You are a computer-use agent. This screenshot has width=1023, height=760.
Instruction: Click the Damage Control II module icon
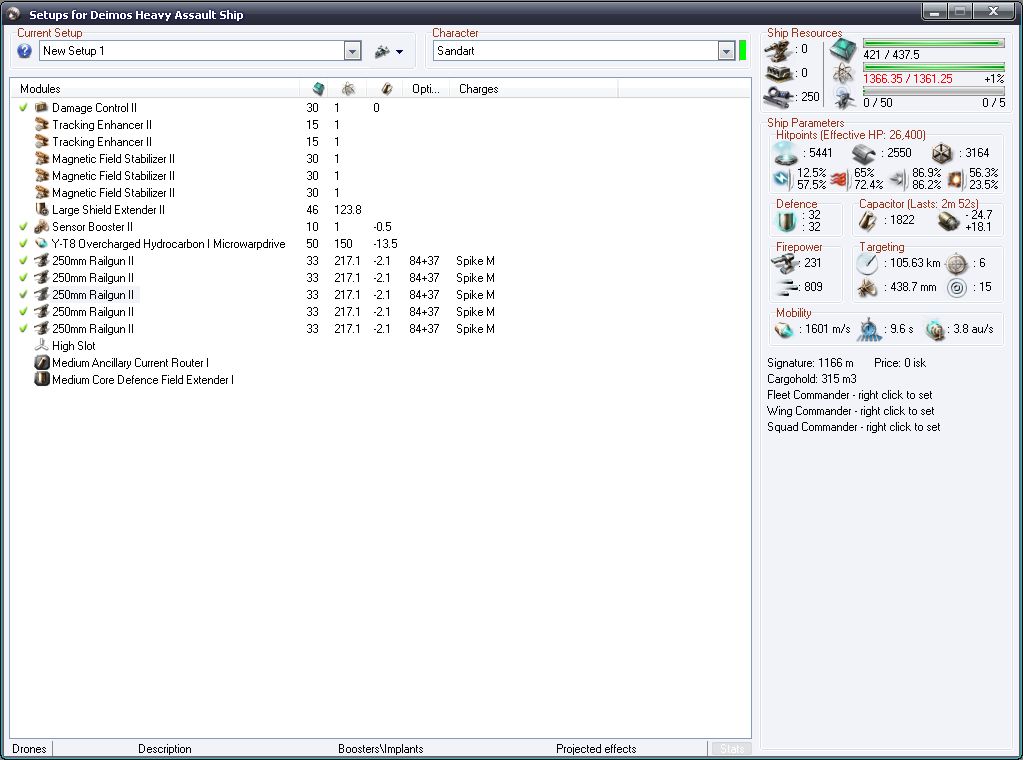coord(42,108)
